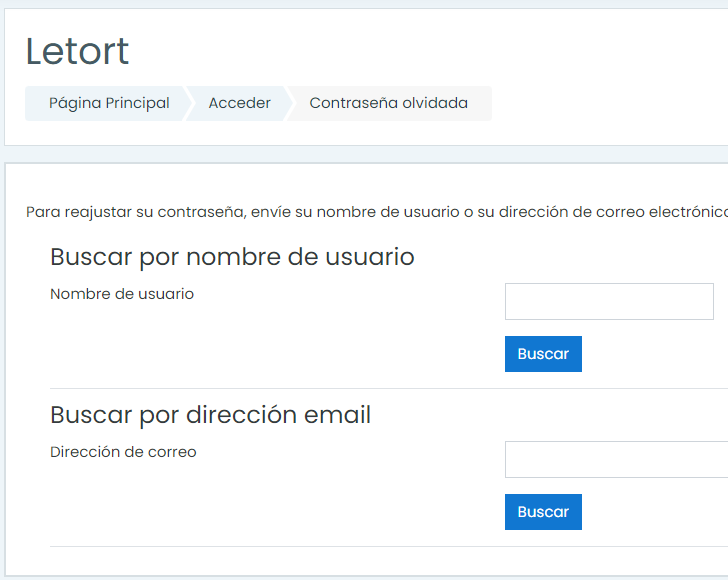This screenshot has width=728, height=580.
Task: Click the Buscar por nombre de usuario heading
Action: coord(232,257)
